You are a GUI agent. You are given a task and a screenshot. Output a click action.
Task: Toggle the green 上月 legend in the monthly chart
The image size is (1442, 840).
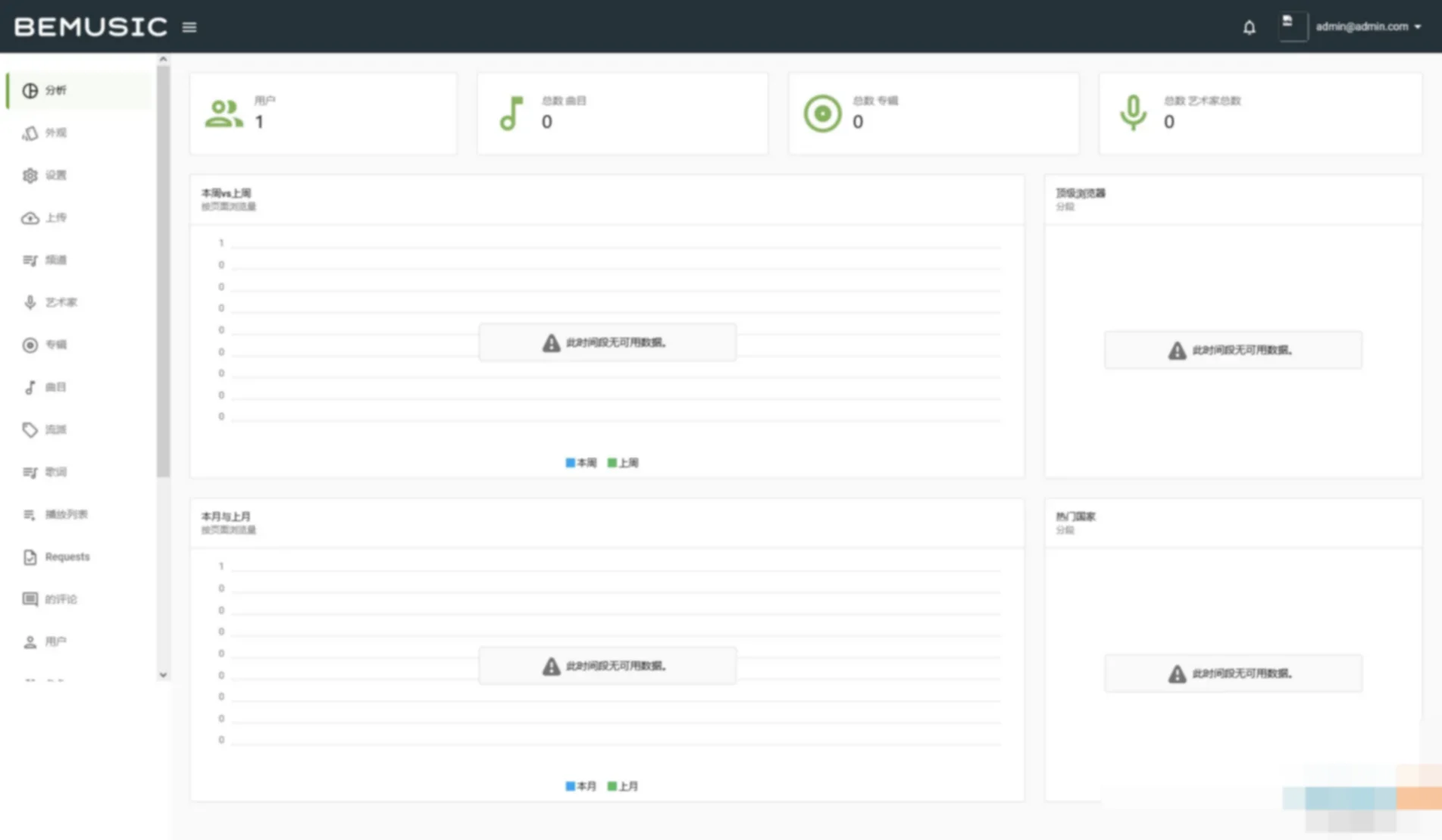623,786
